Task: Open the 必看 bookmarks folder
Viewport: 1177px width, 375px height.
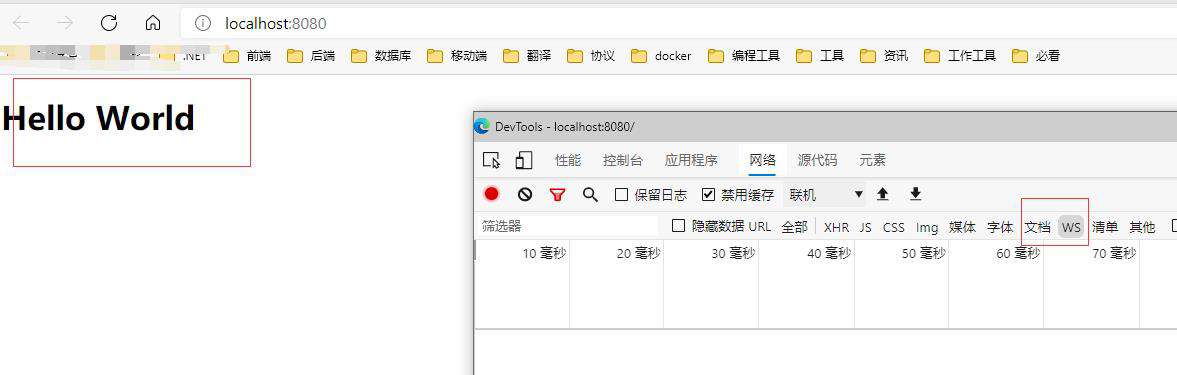Action: (1035, 56)
